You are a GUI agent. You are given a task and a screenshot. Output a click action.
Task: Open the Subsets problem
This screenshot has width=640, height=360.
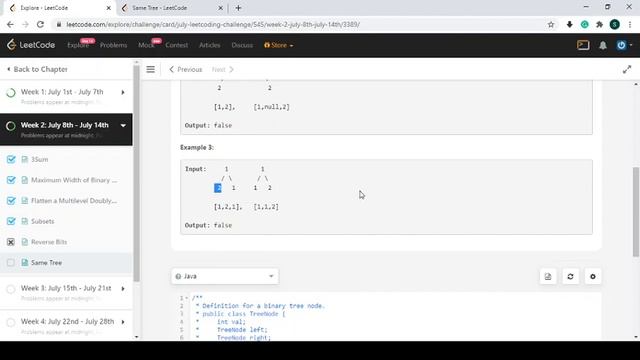[42, 221]
